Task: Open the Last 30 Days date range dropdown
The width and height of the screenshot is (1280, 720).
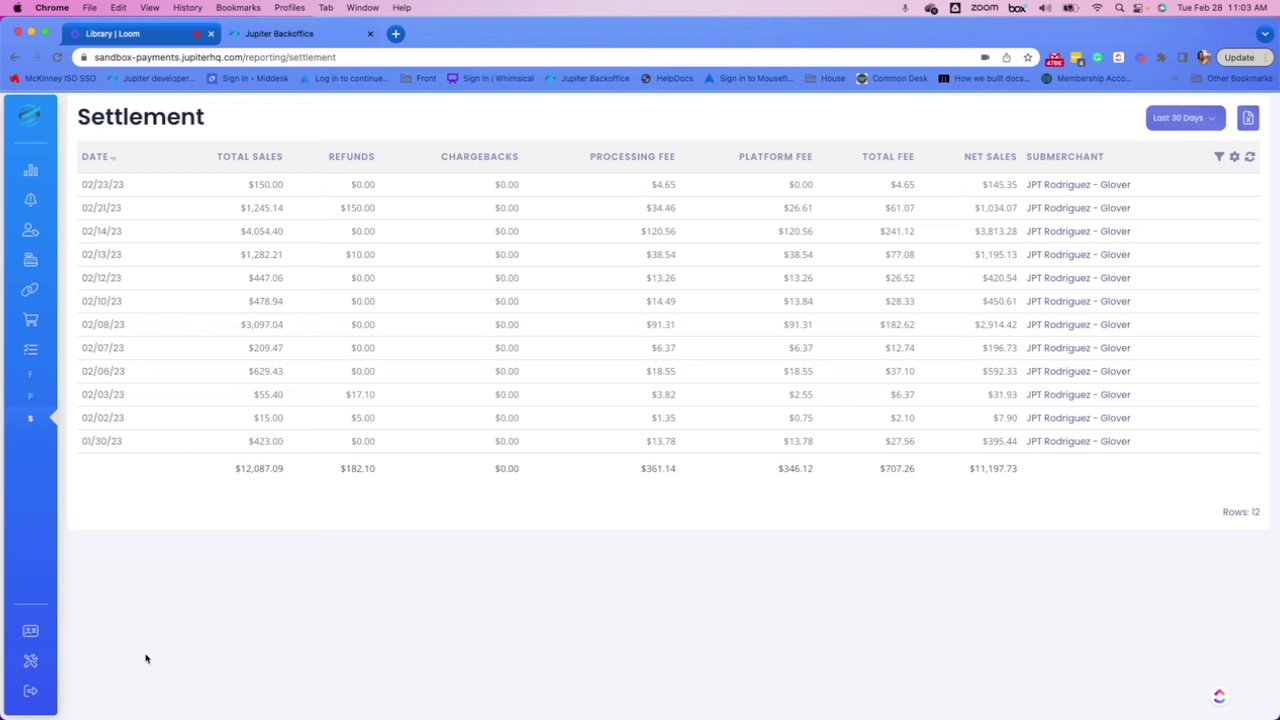Action: tap(1185, 118)
